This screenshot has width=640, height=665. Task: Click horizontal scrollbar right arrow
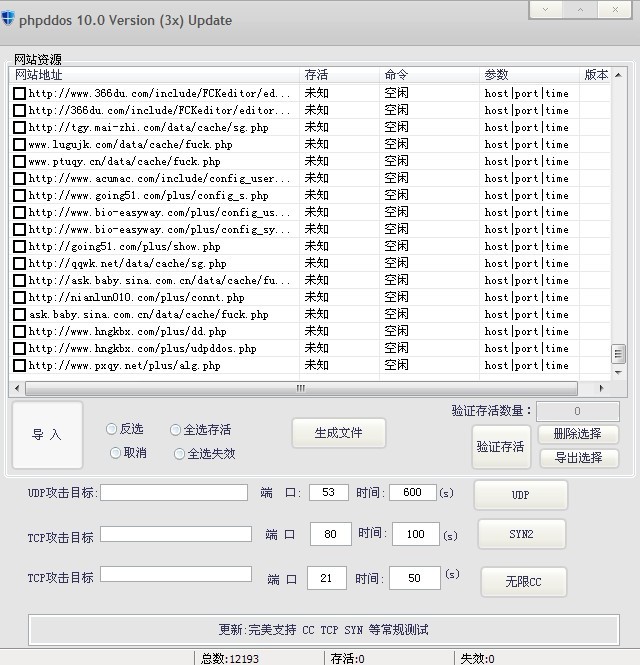[x=601, y=388]
